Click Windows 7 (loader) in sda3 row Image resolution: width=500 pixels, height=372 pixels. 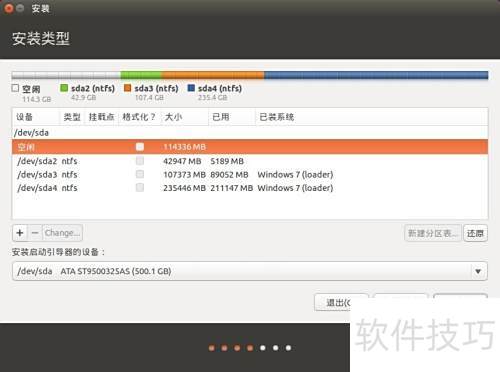coord(295,174)
